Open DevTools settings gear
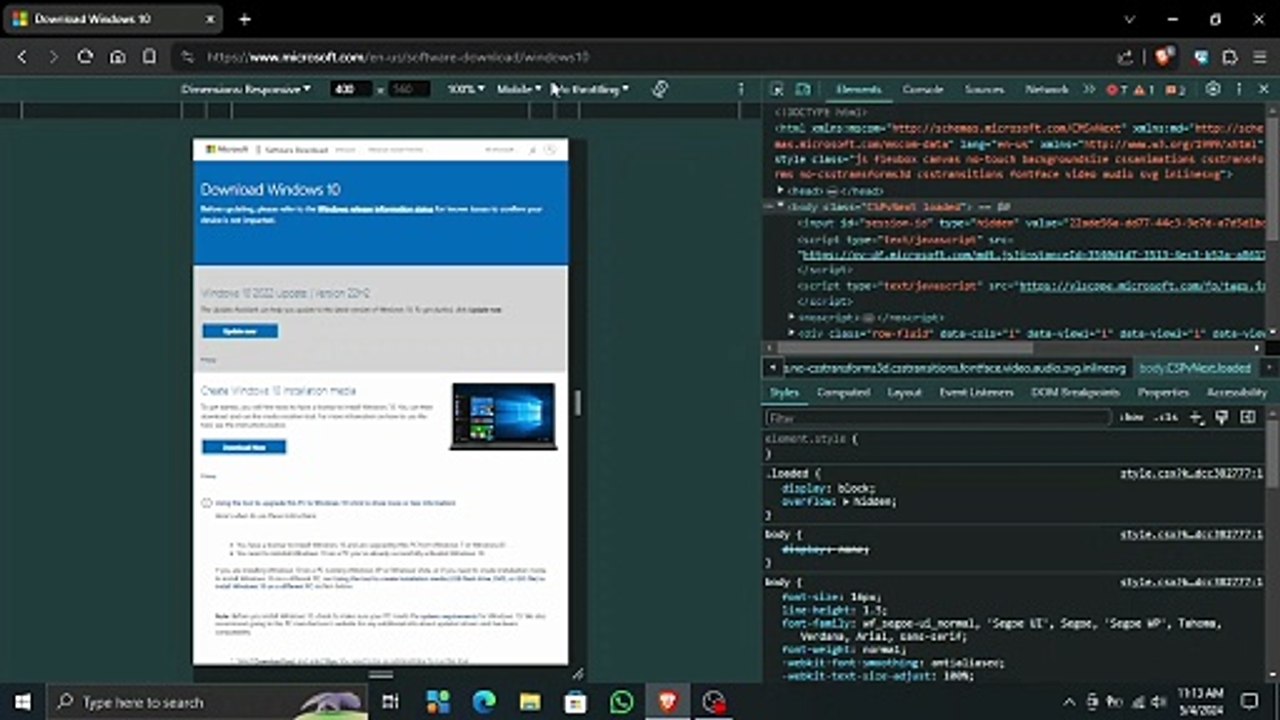This screenshot has width=1280, height=720. point(1213,89)
